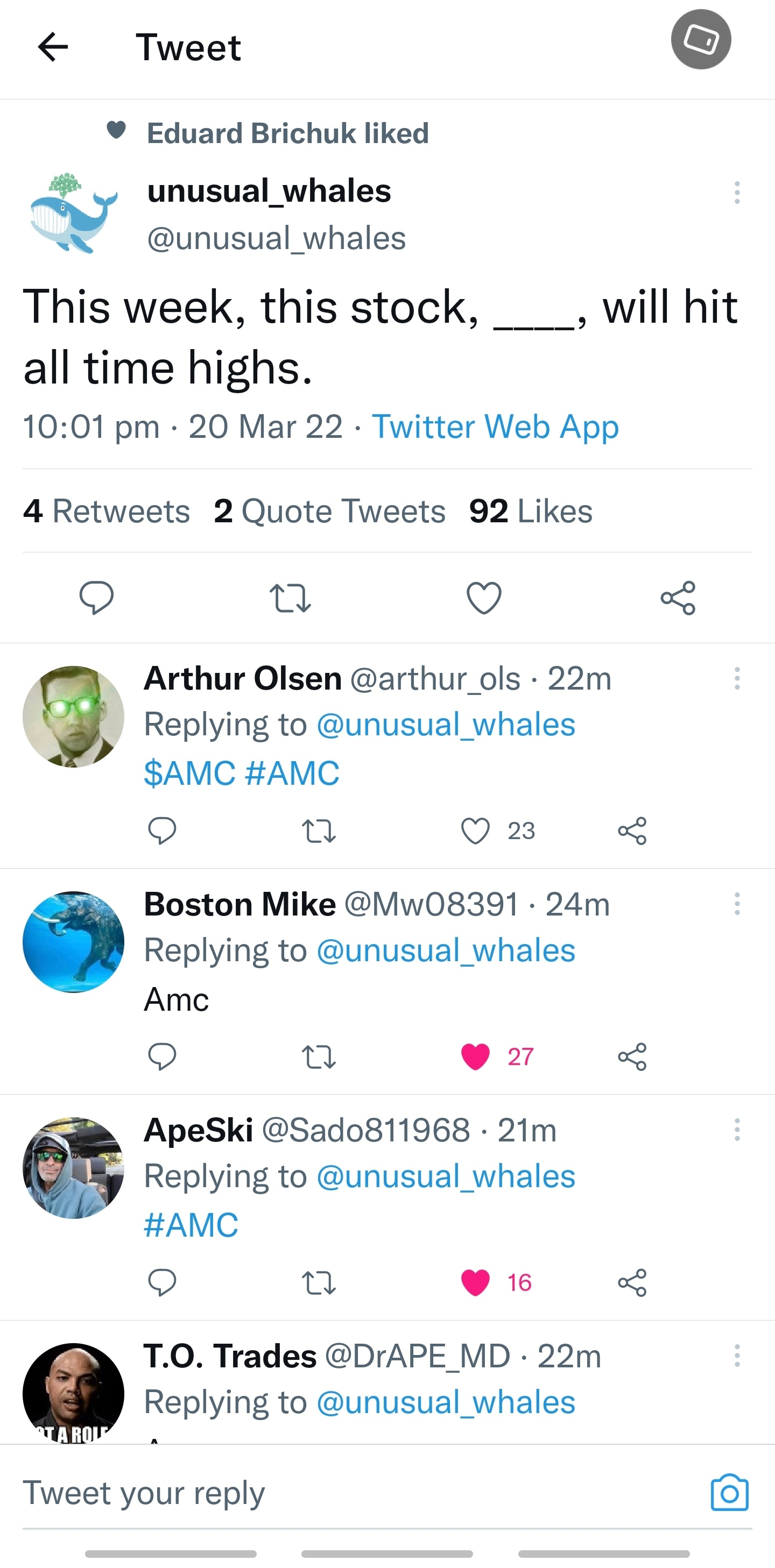Retweet Arthur Olsen's reply
This screenshot has height=1568, width=775.
click(319, 831)
